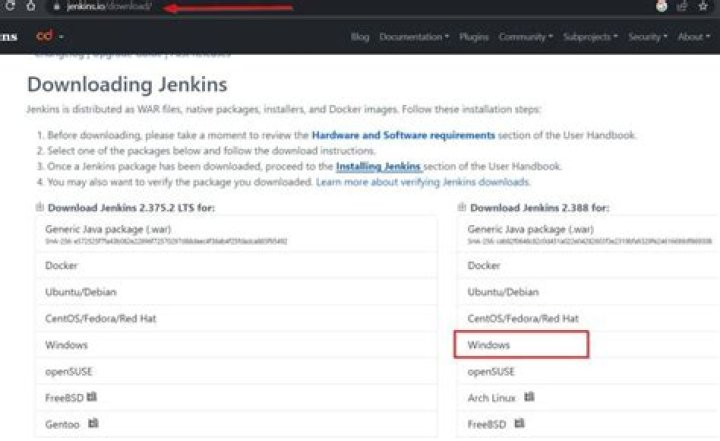Open Learn more about verifying Jenkins downloads
The width and height of the screenshot is (720, 441).
tap(422, 182)
